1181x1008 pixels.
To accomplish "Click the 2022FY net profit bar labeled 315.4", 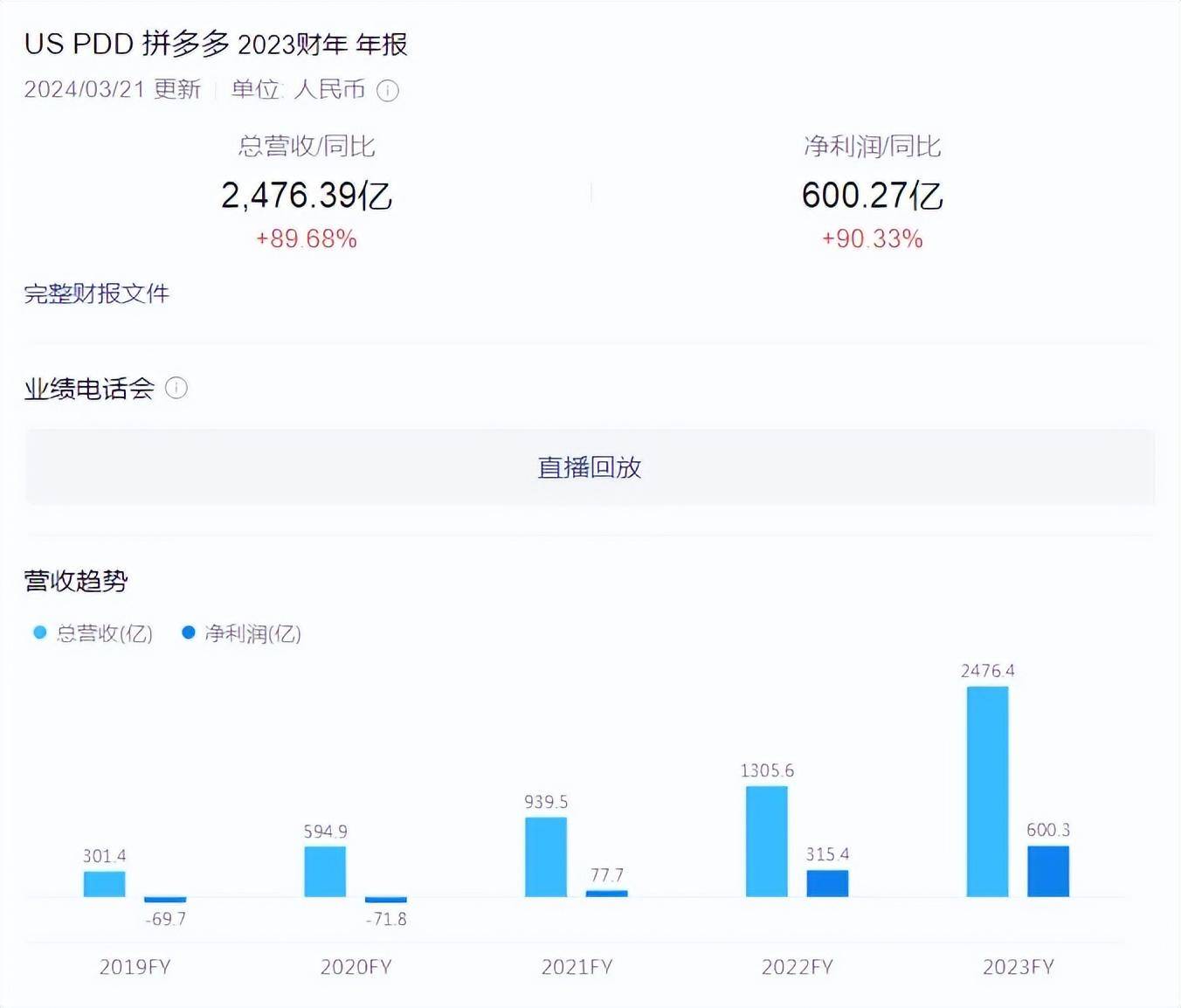I will click(x=827, y=883).
